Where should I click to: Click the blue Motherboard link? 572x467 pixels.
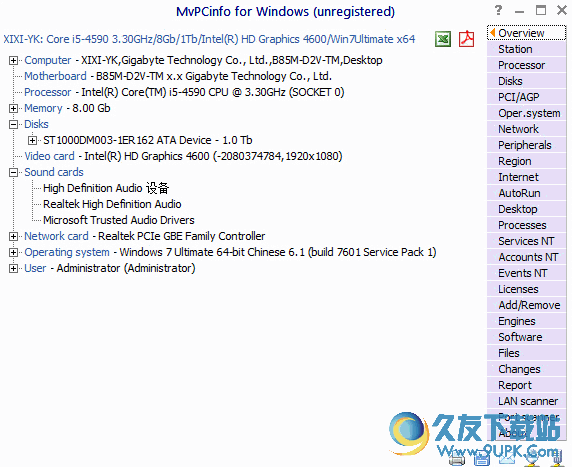(x=55, y=76)
